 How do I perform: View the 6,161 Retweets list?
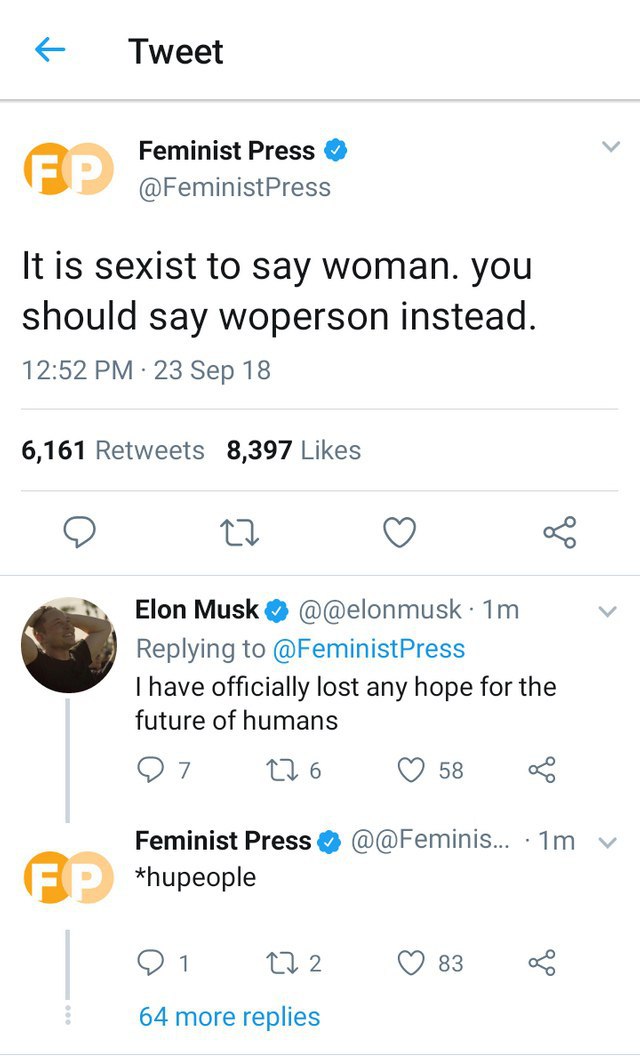coord(113,450)
